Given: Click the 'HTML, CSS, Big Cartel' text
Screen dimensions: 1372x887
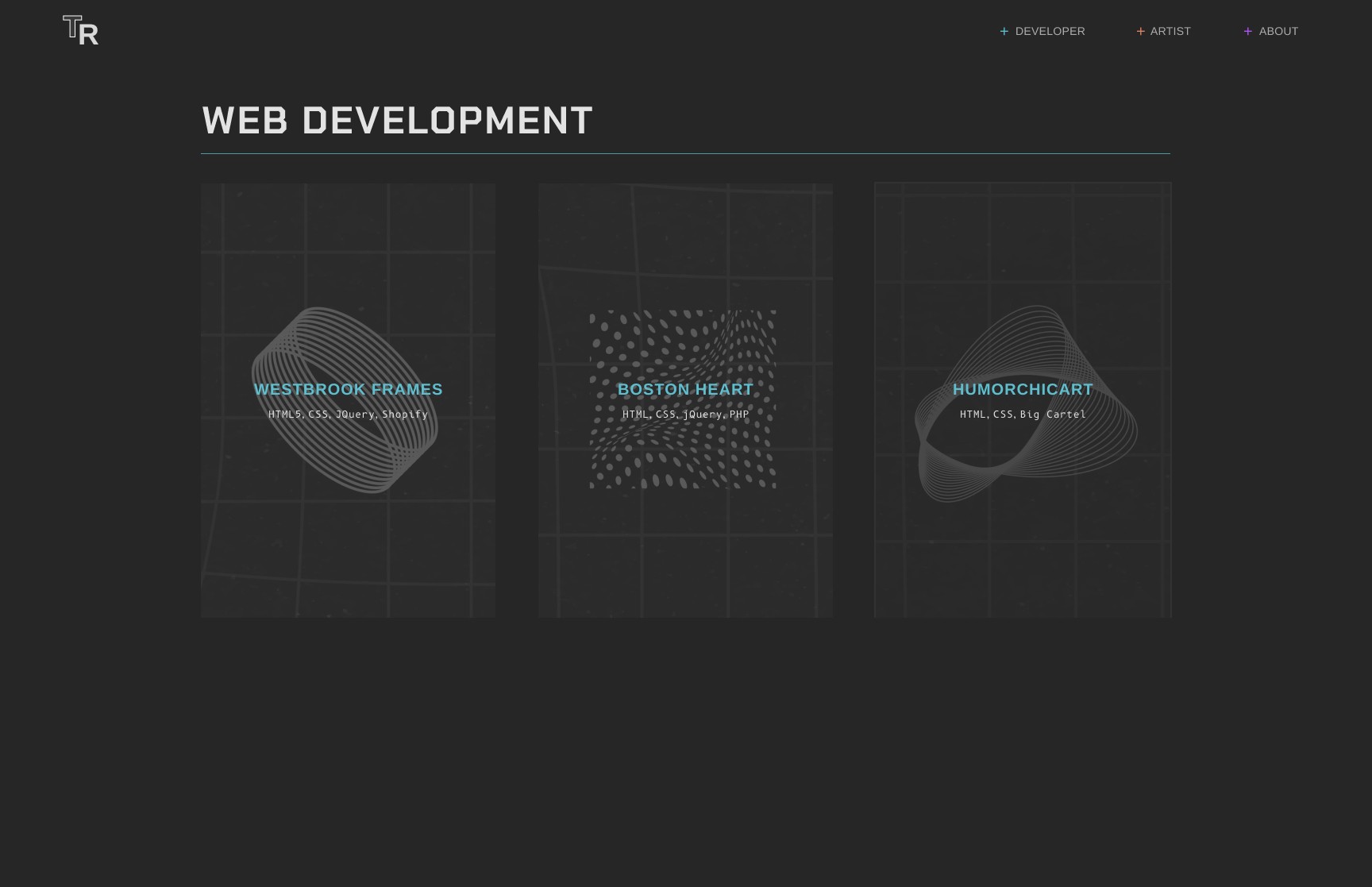Looking at the screenshot, I should coord(1023,415).
